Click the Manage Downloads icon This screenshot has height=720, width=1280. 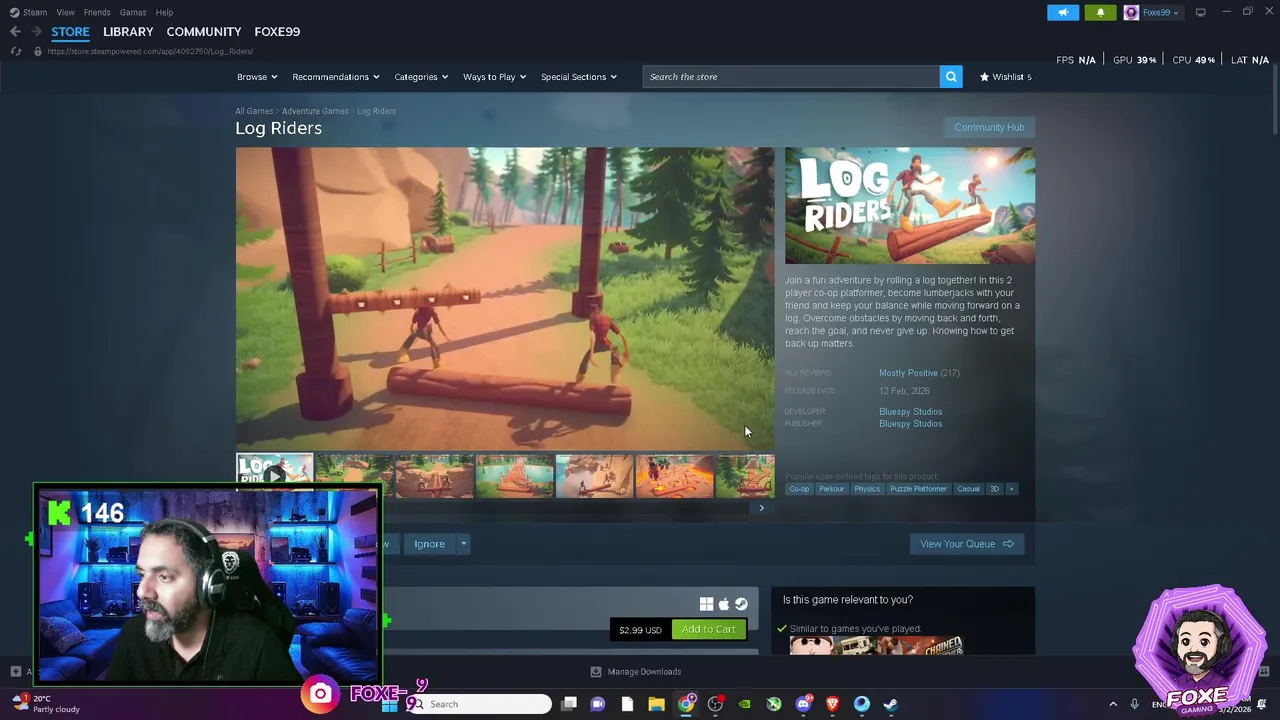click(x=596, y=672)
